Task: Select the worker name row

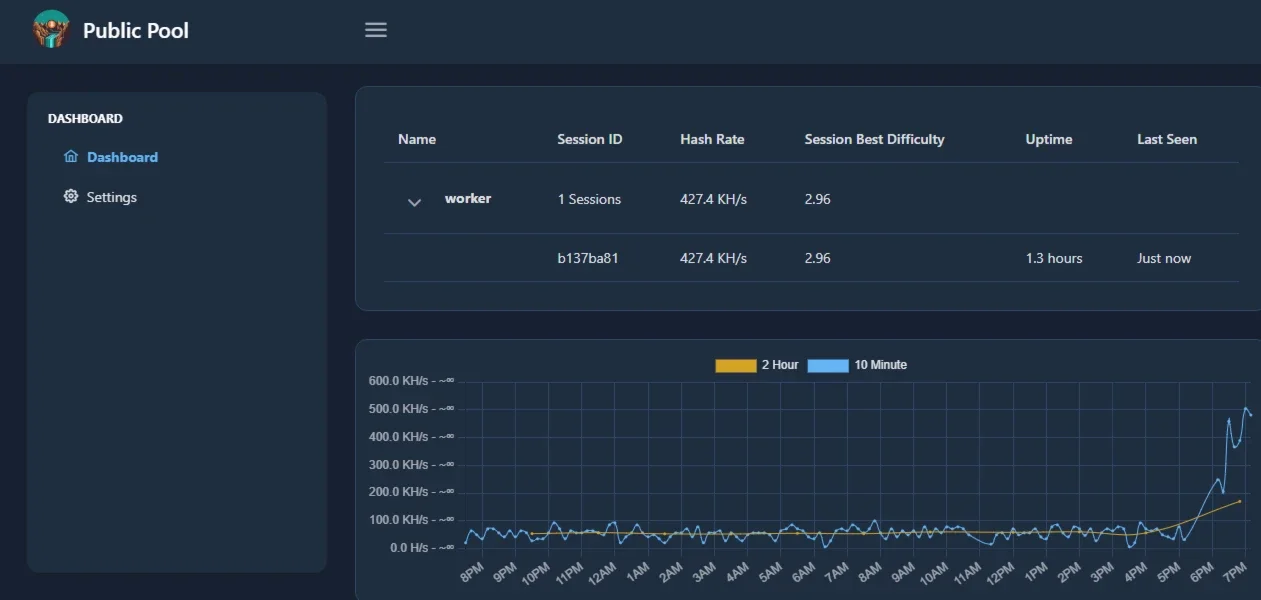Action: point(811,199)
